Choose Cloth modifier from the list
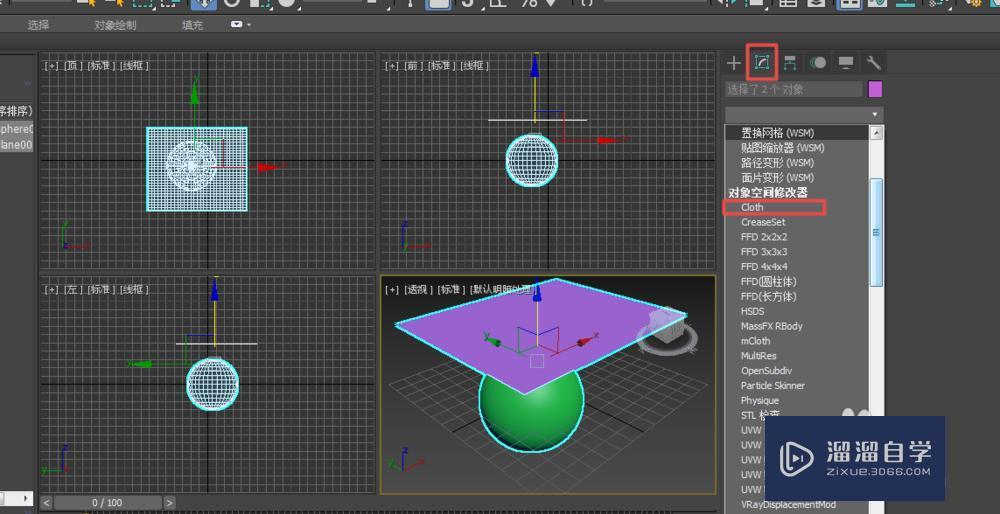Viewport: 1000px width, 514px height. (752, 208)
